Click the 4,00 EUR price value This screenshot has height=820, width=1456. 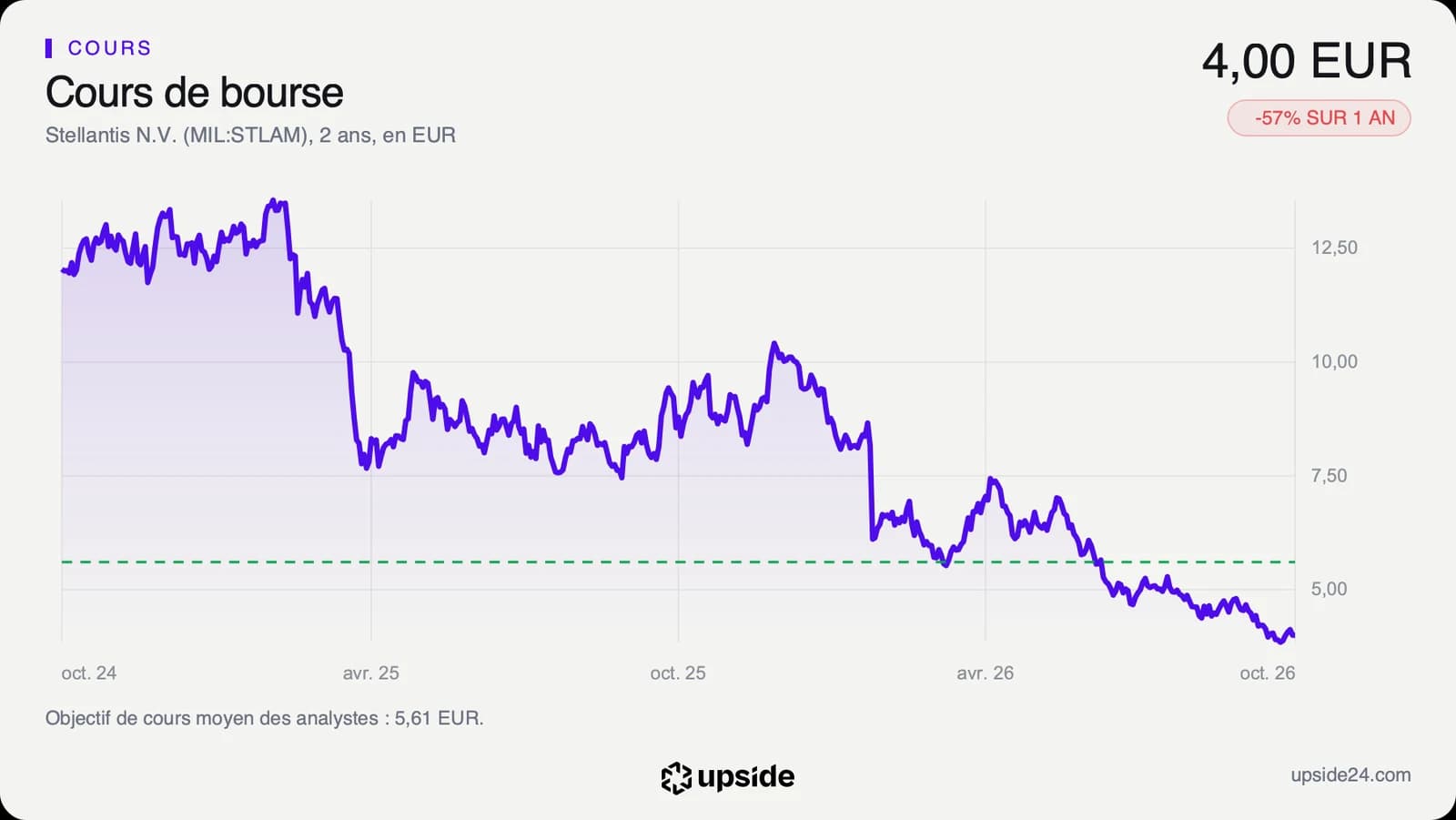[1307, 62]
